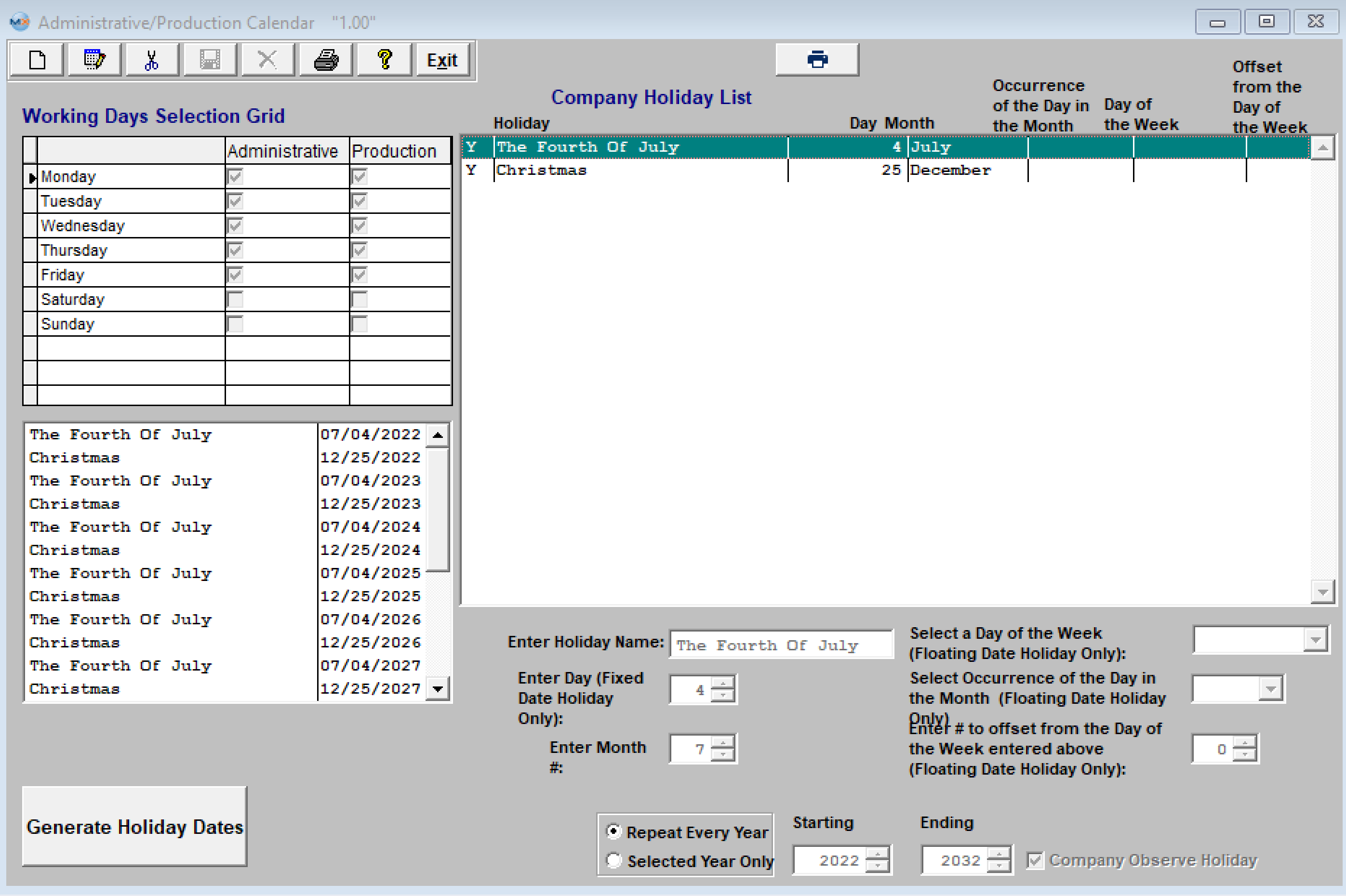Open the Day of the Week dropdown
The height and width of the screenshot is (896, 1346).
coord(1315,640)
